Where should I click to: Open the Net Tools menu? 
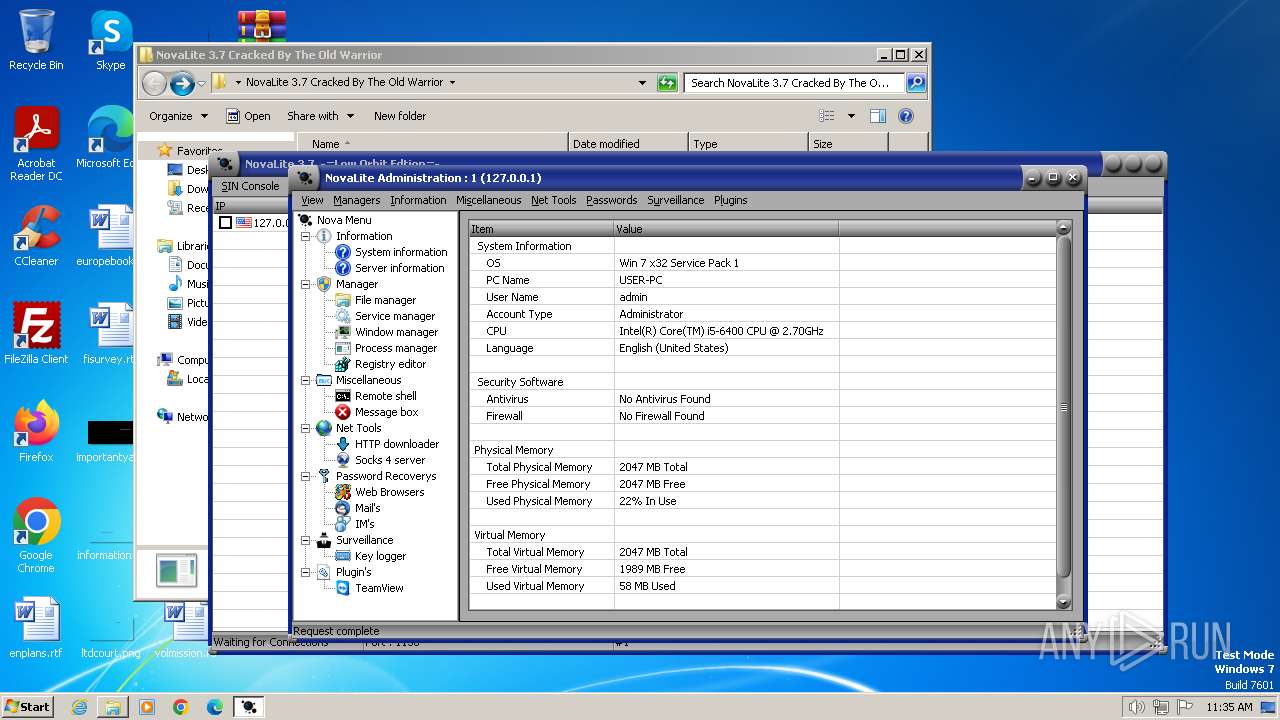[553, 200]
